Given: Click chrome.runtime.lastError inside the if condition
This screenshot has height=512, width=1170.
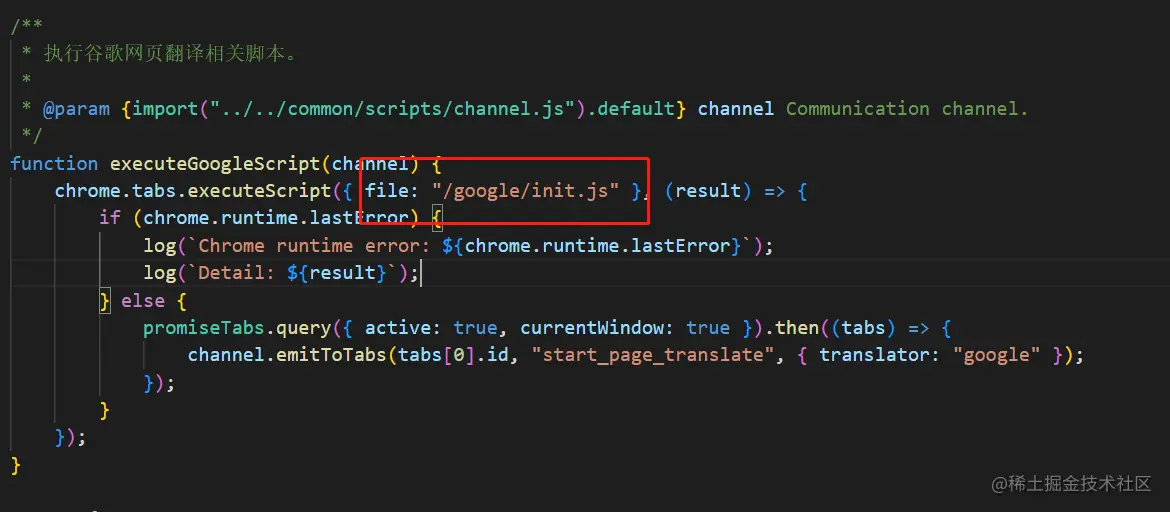Looking at the screenshot, I should point(275,218).
